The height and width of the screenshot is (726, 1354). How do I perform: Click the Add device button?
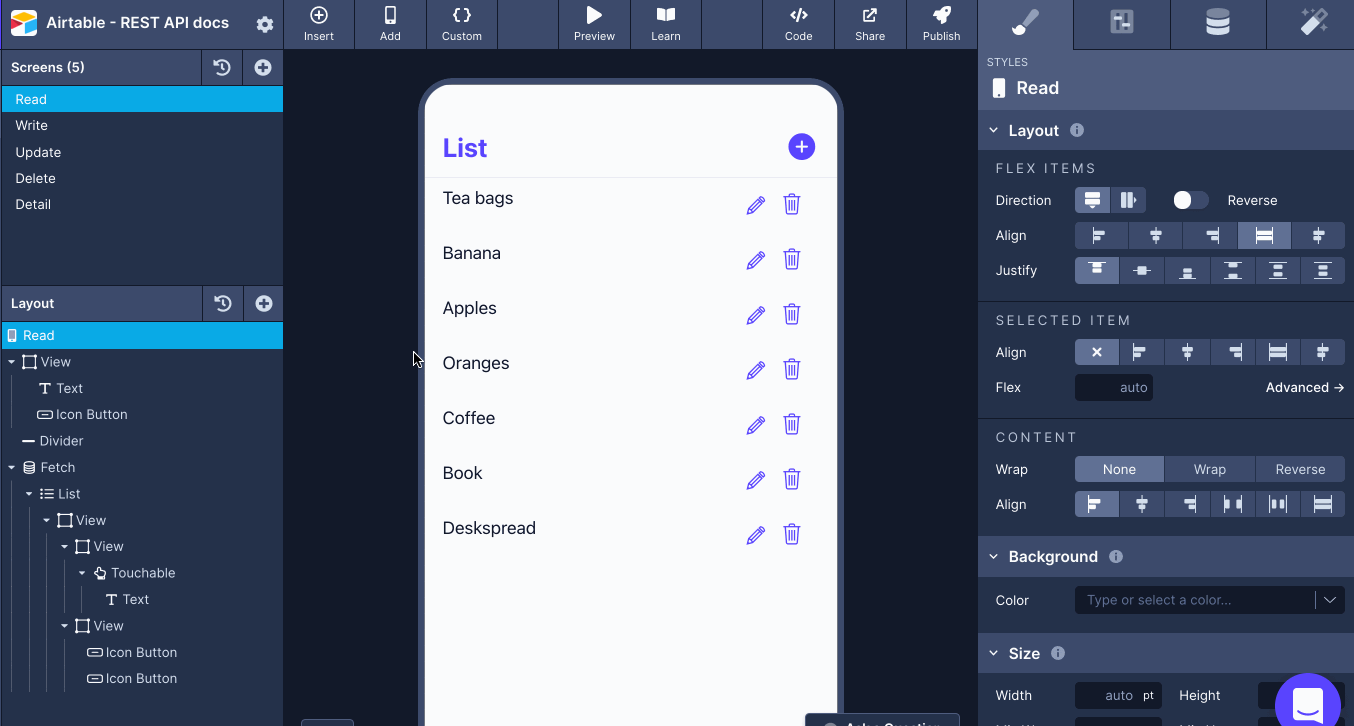point(390,25)
